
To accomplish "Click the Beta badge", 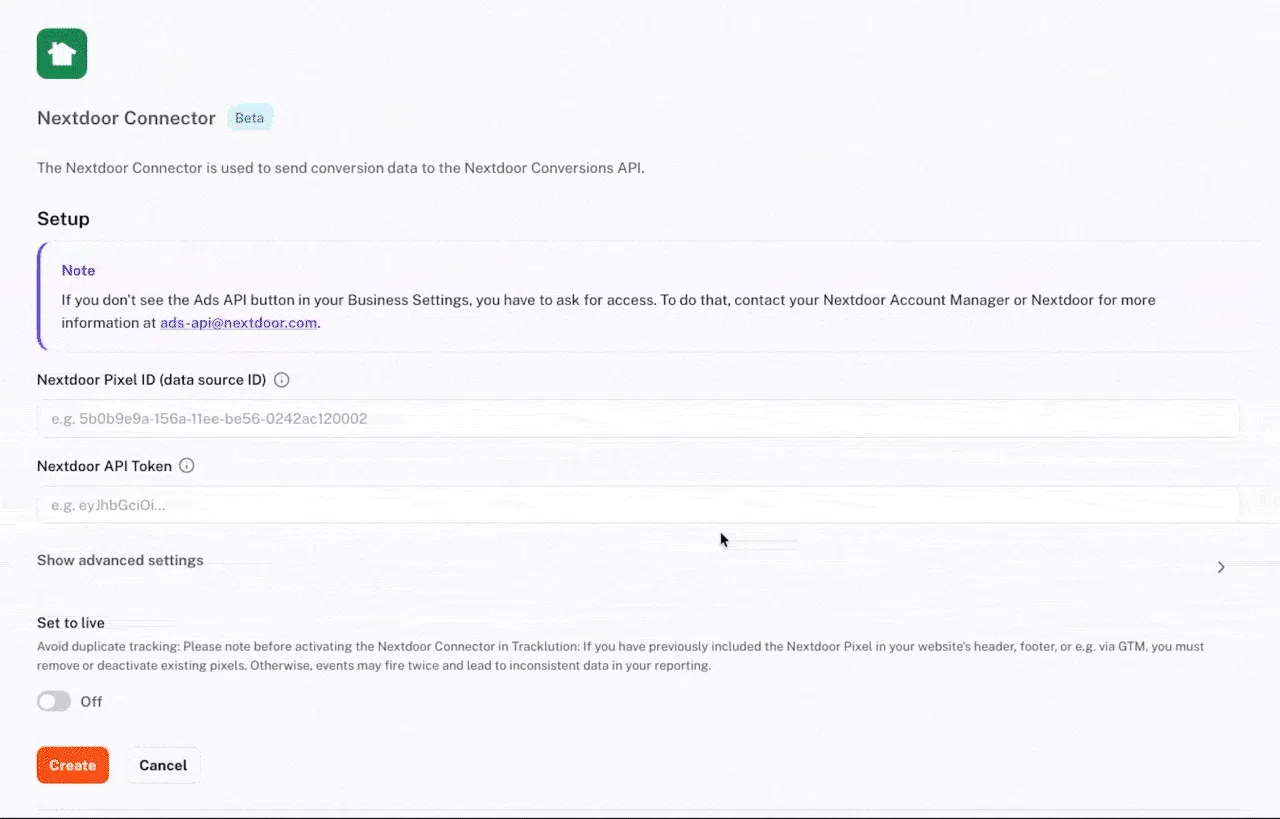I will point(250,118).
